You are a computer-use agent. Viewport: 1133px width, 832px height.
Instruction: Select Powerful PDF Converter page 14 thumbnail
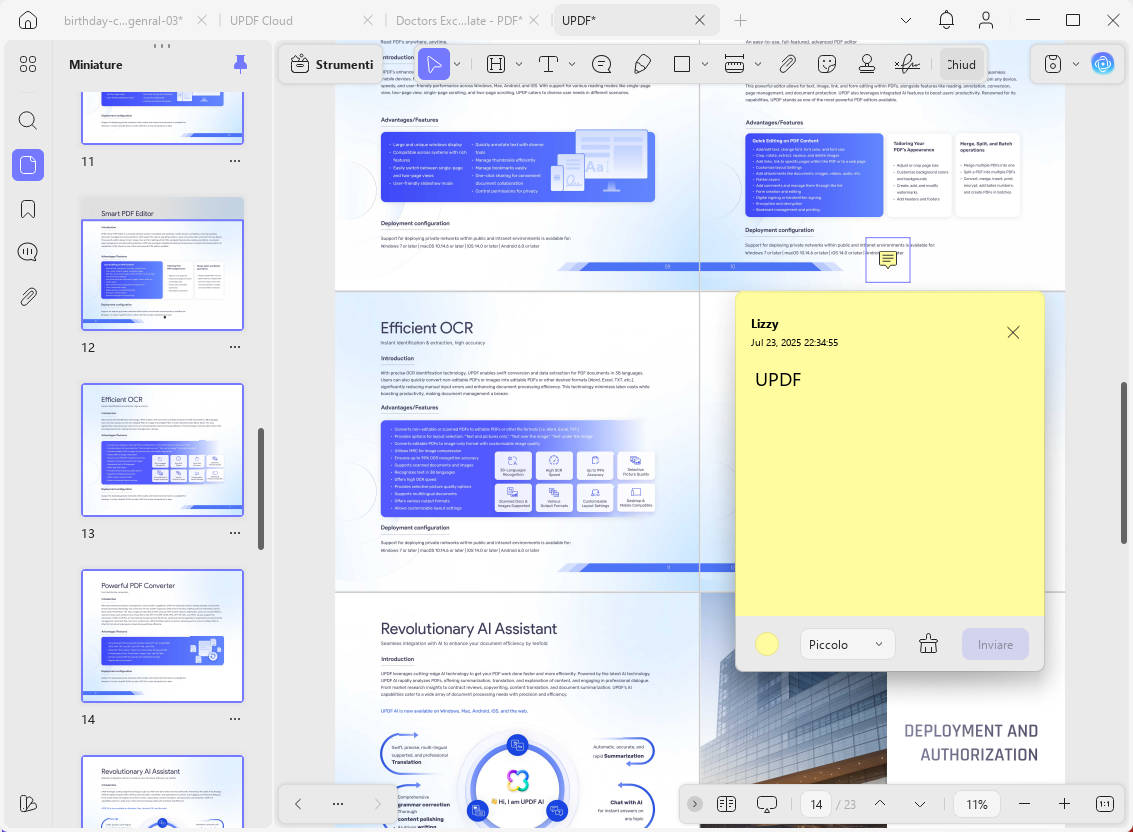click(x=163, y=635)
